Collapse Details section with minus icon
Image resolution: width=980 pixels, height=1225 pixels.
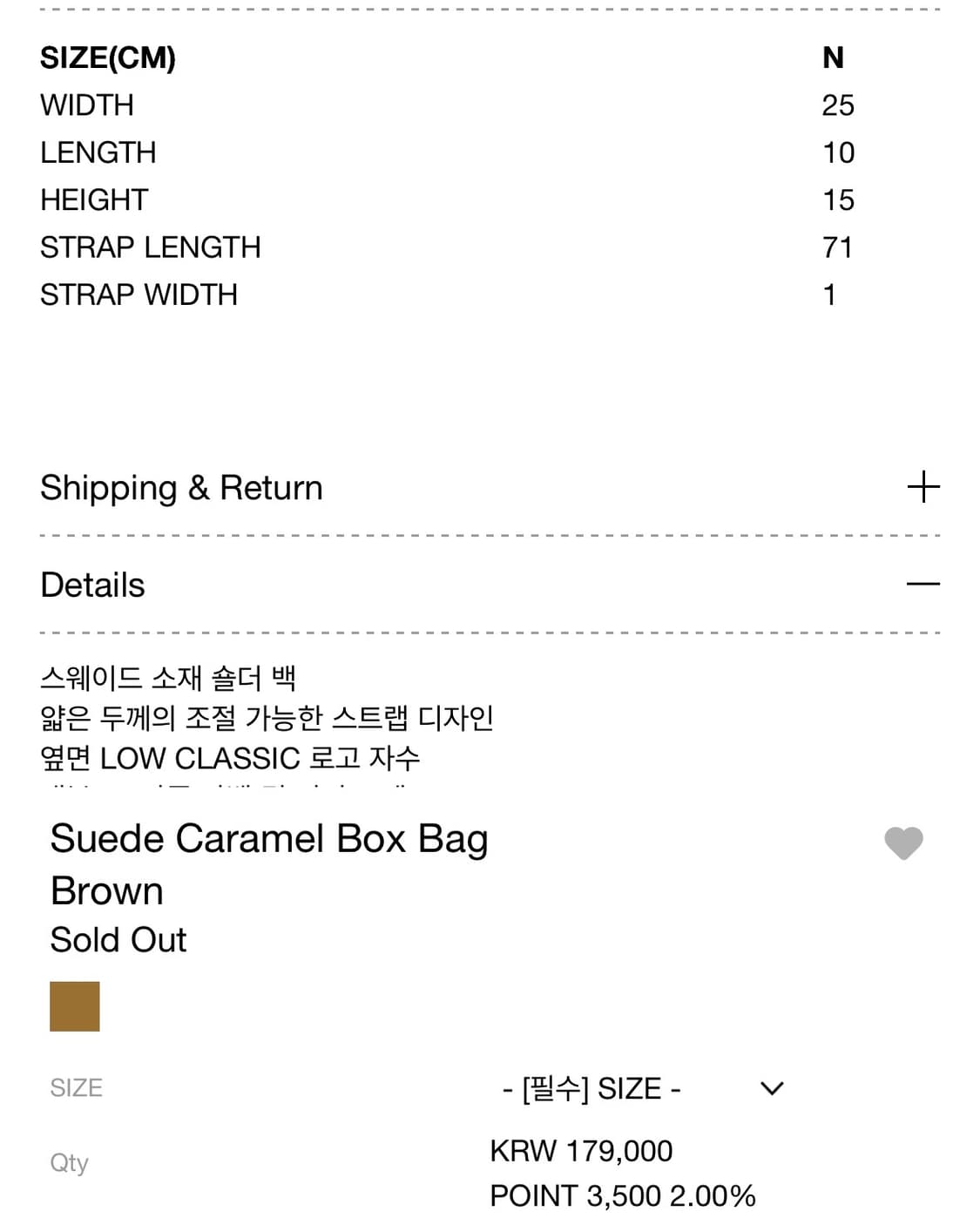923,584
